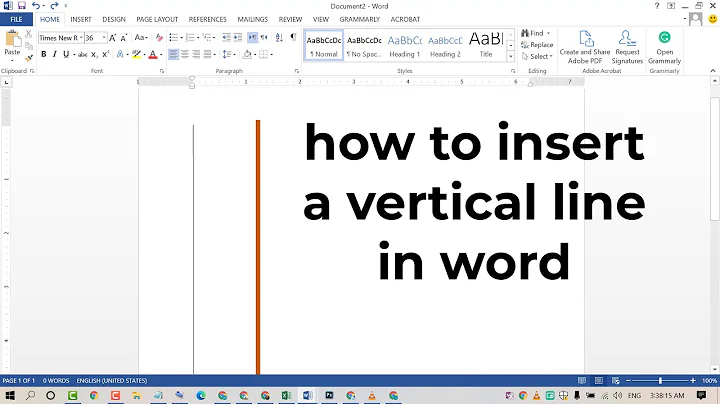The height and width of the screenshot is (404, 720).
Task: Switch to the PAGE LAYOUT tab
Action: click(157, 19)
